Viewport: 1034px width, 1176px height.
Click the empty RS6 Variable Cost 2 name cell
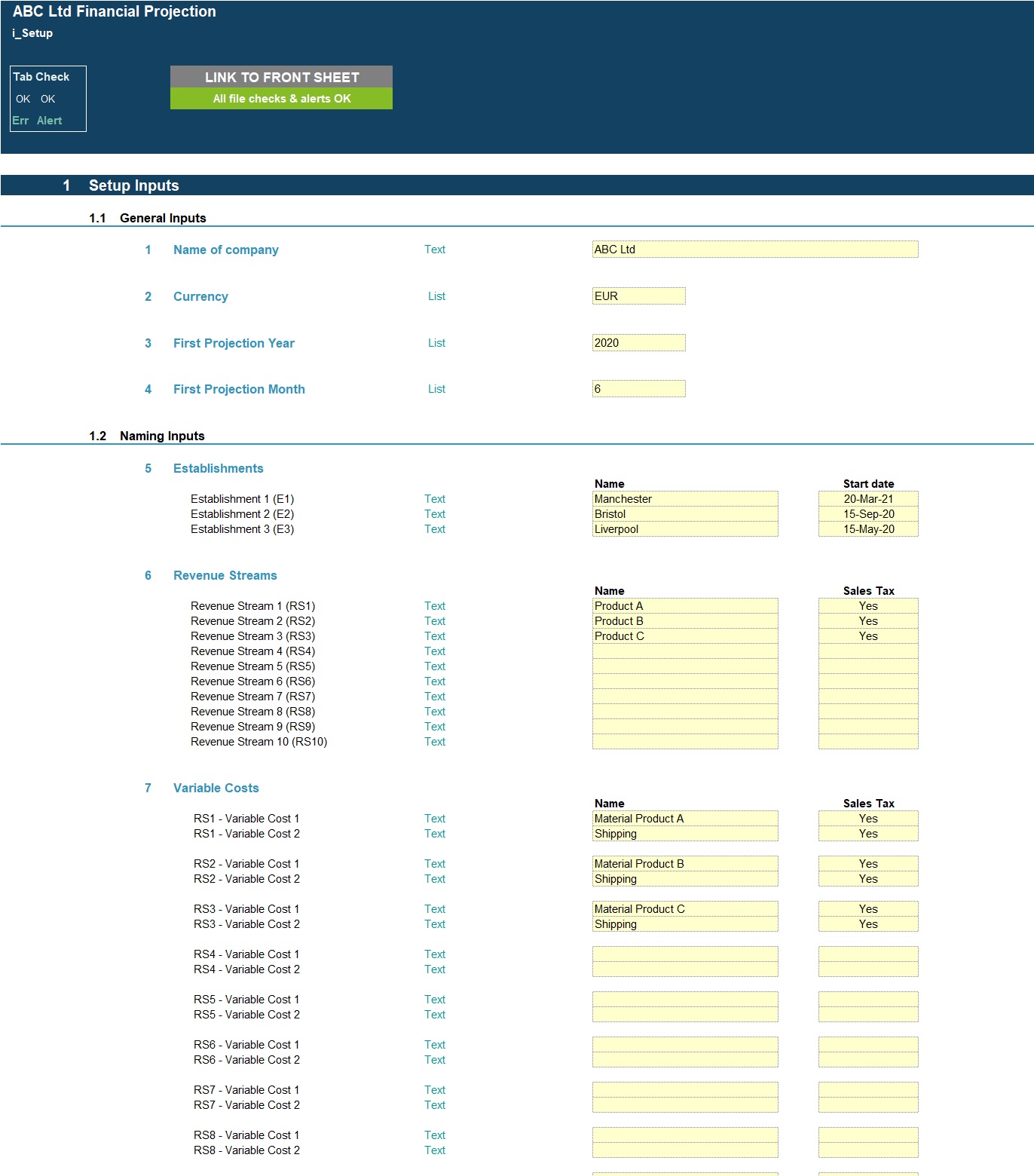coord(685,1060)
